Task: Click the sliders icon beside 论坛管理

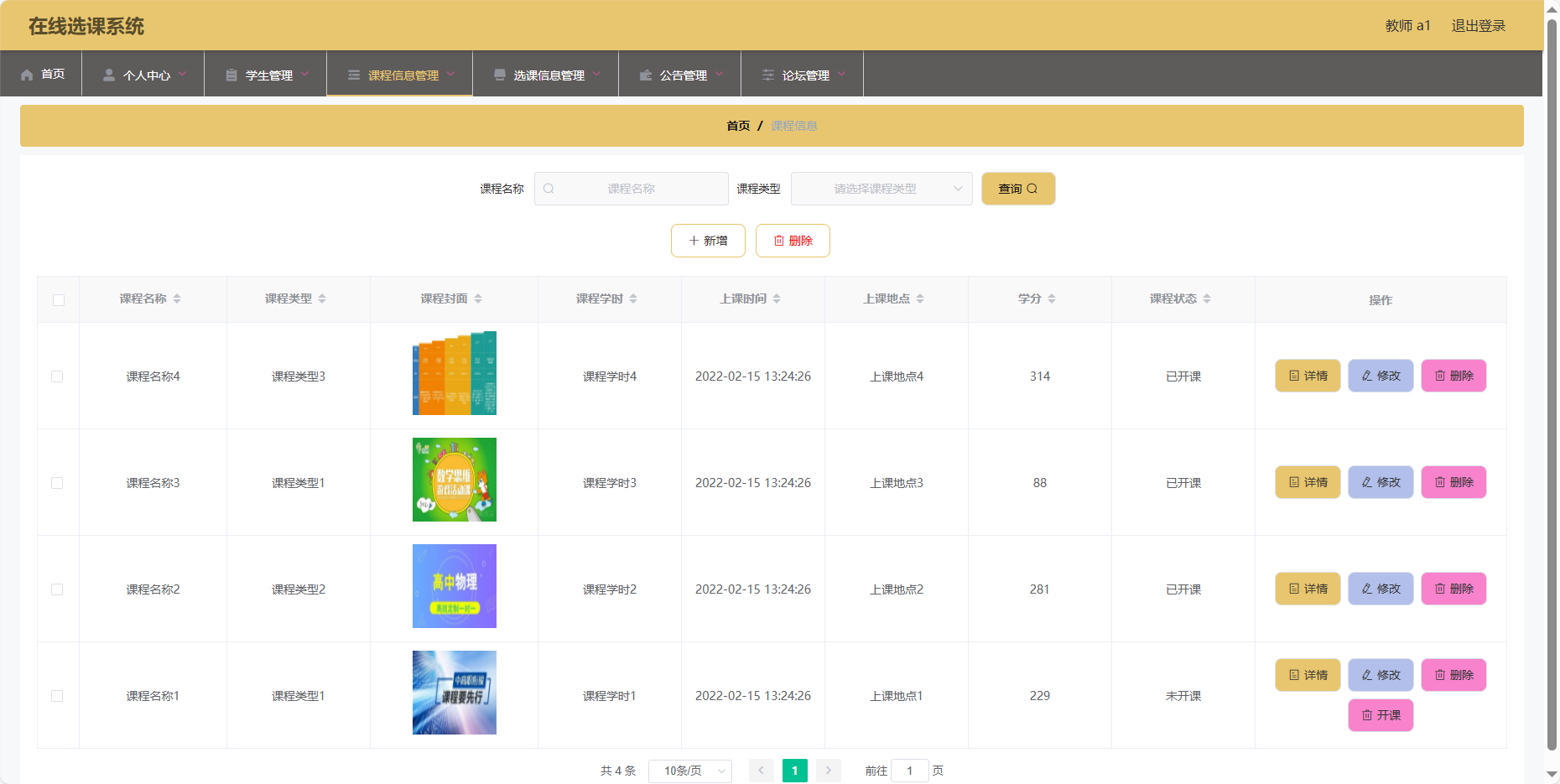Action: 768,75
